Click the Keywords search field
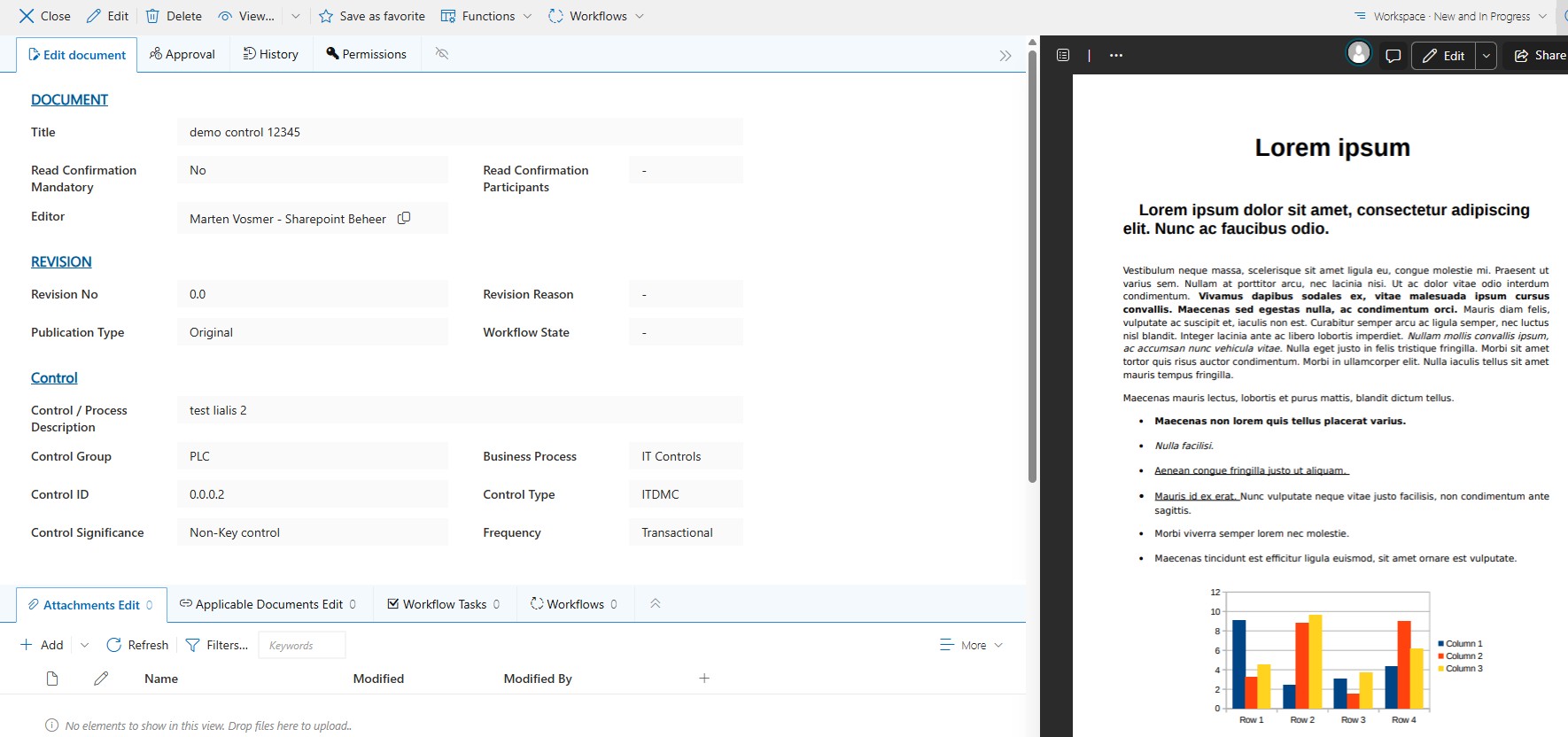This screenshot has height=737, width=1568. pos(301,645)
